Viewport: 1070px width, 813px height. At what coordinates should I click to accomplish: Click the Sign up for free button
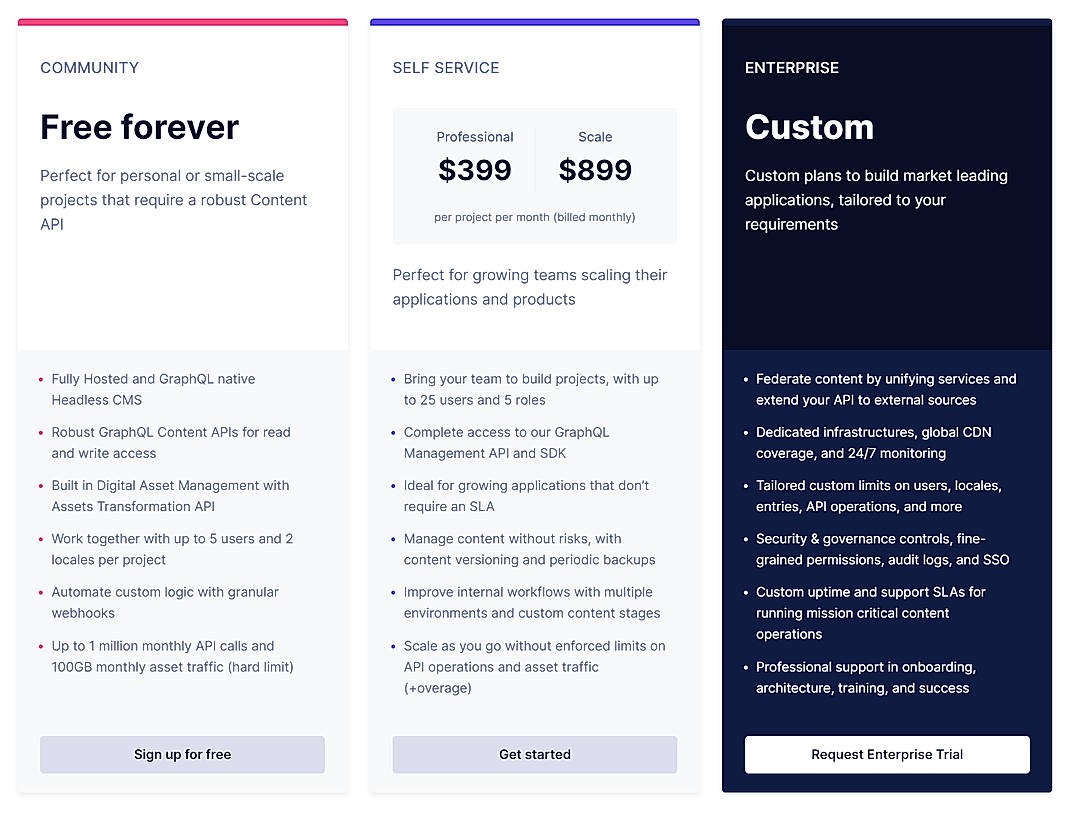coord(181,754)
